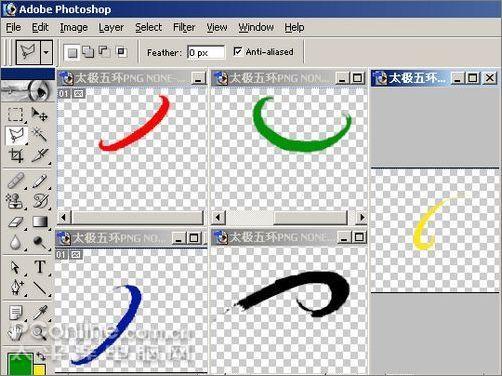Select the Clone Stamp tool
This screenshot has height=376, width=502.
15,201
